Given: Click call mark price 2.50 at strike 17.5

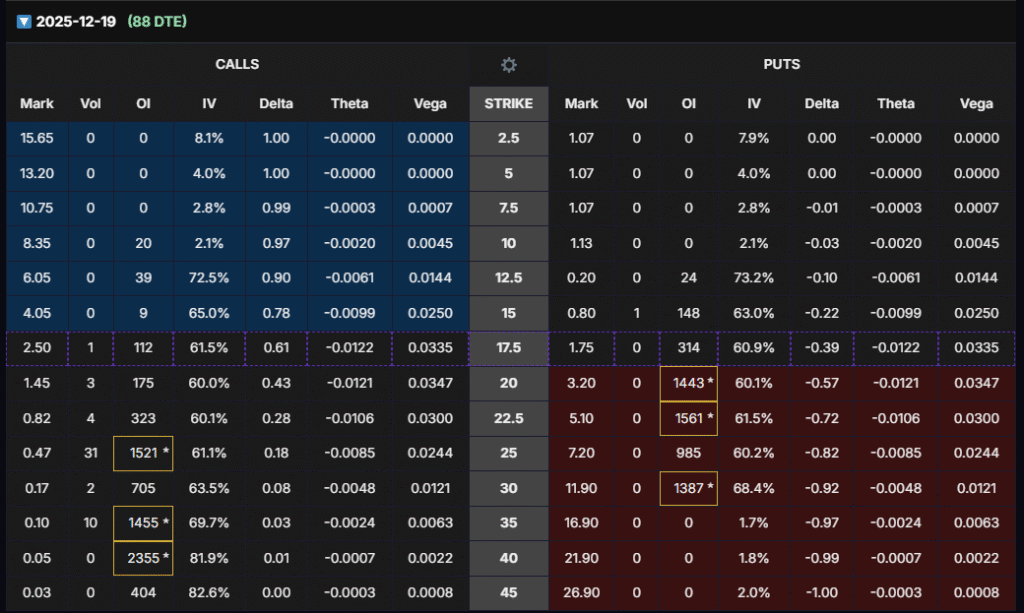Looking at the screenshot, I should [37, 349].
